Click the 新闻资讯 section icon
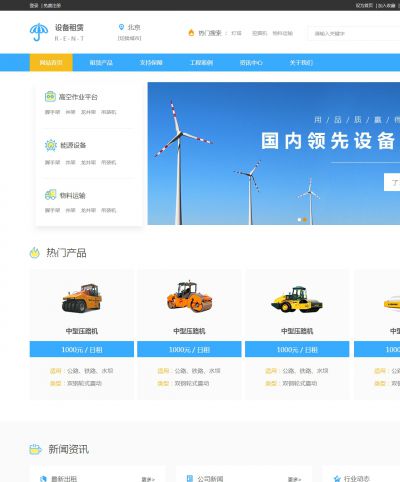400x482 pixels. pyautogui.click(x=35, y=449)
